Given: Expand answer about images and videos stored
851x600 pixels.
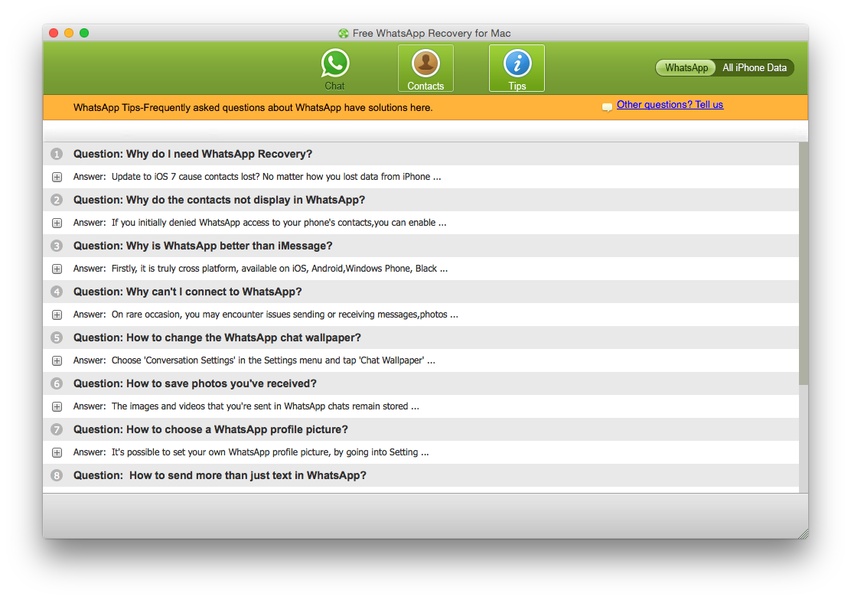Looking at the screenshot, I should pyautogui.click(x=57, y=407).
